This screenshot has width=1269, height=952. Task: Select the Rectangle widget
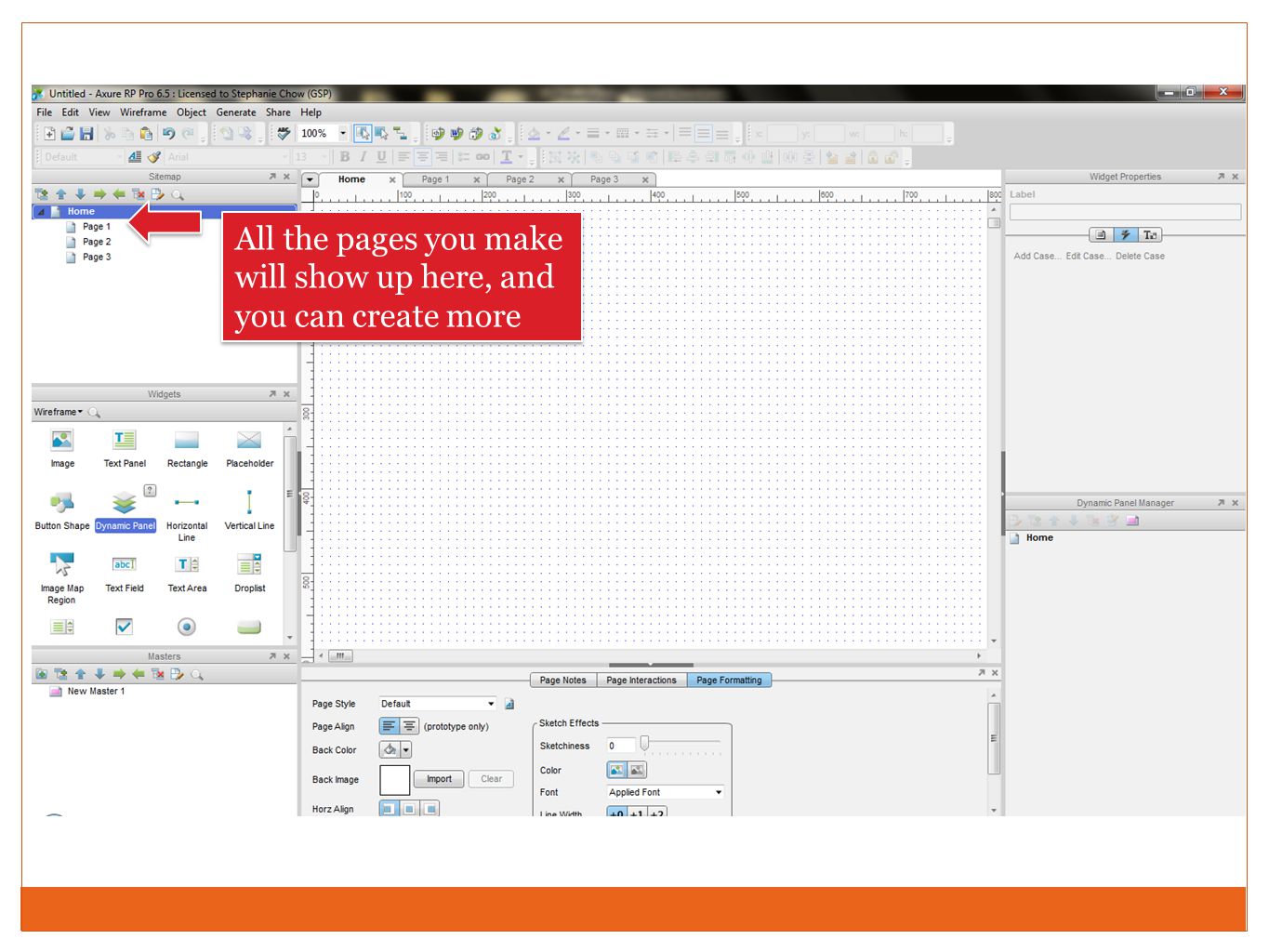pyautogui.click(x=187, y=448)
